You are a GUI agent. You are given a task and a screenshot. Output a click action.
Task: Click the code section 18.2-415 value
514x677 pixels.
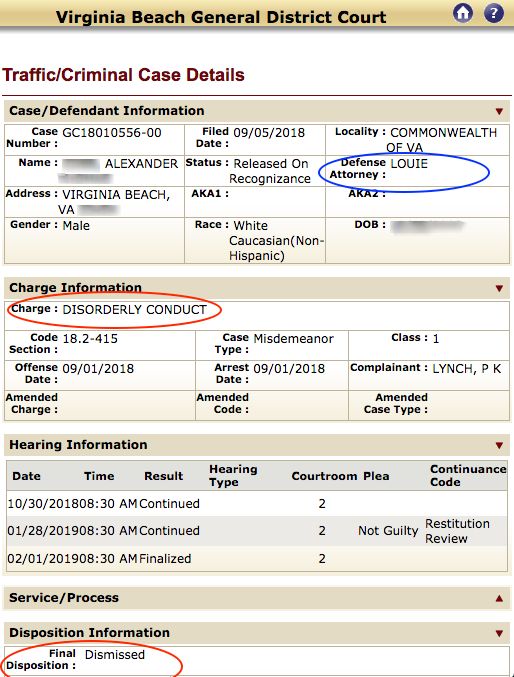tap(90, 338)
